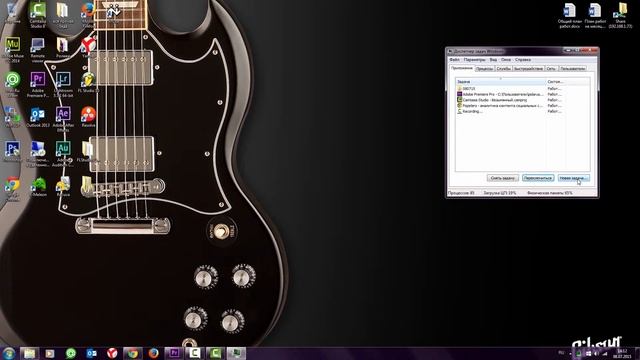Switch to the Быстродействие tab

tap(529, 69)
